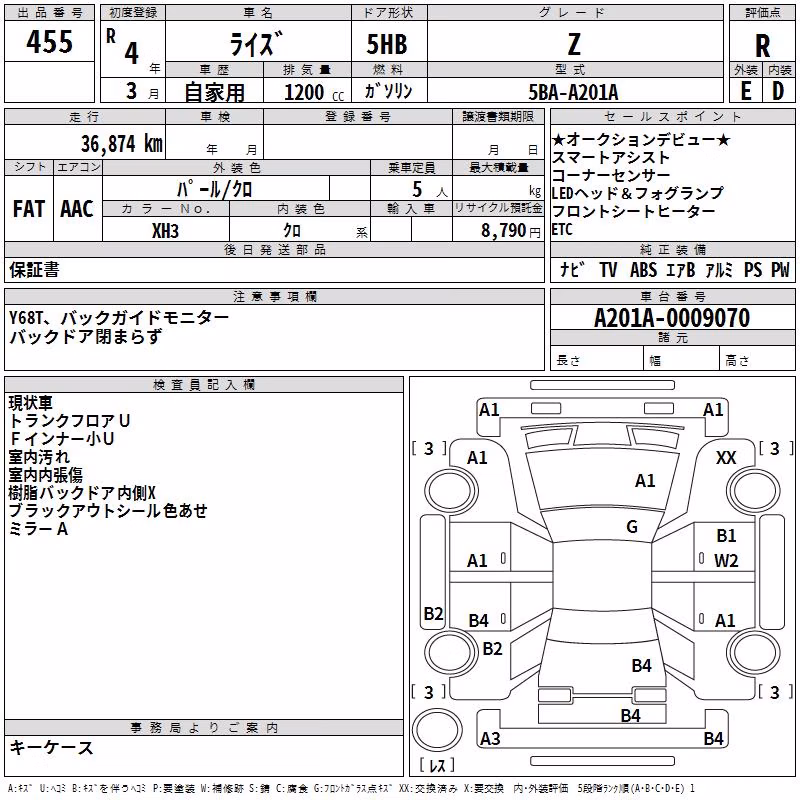Click ナビ in genuine equipment
Viewport: 800px width, 800px height.
(x=572, y=269)
